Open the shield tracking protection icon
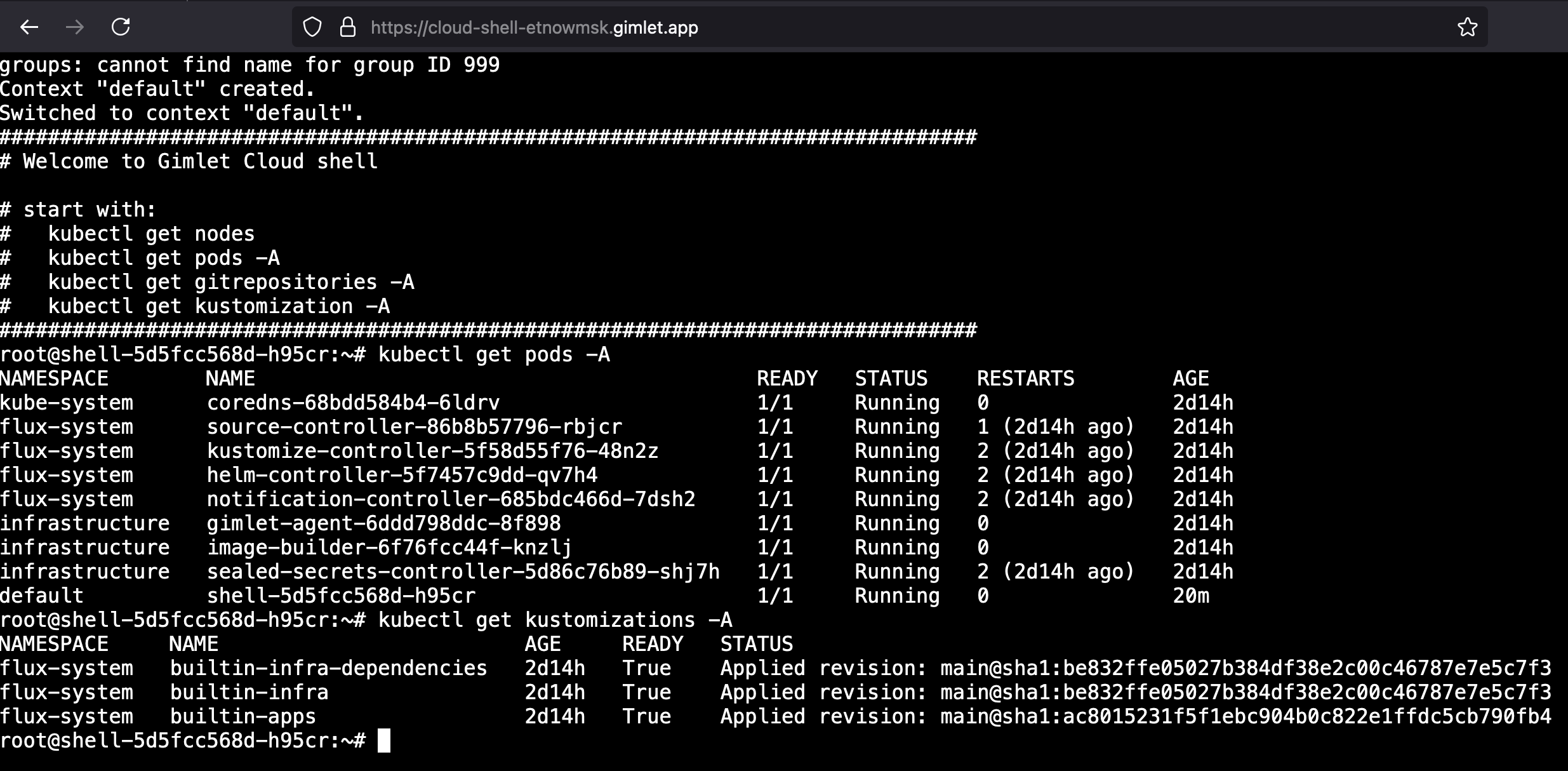1568x771 pixels. tap(312, 27)
